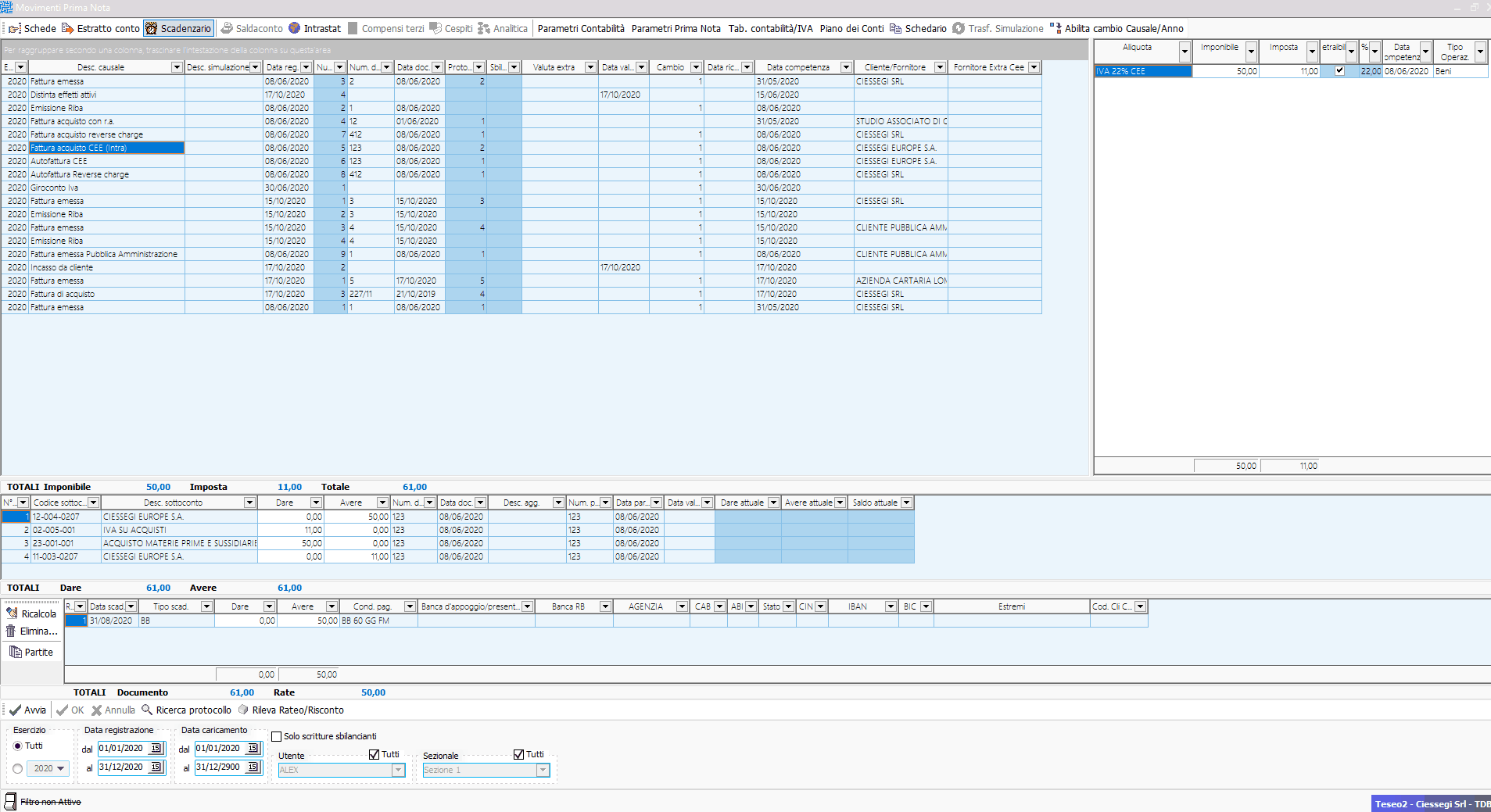The width and height of the screenshot is (1491, 812).
Task: Open Tab. contabilità/IVA menu
Action: click(x=770, y=28)
